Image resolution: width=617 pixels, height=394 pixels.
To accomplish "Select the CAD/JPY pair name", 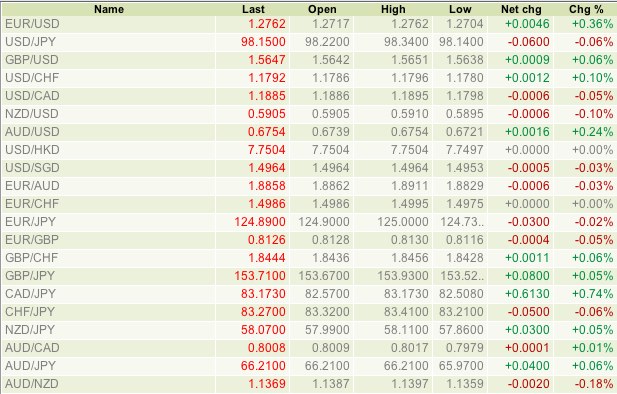I will coord(30,294).
